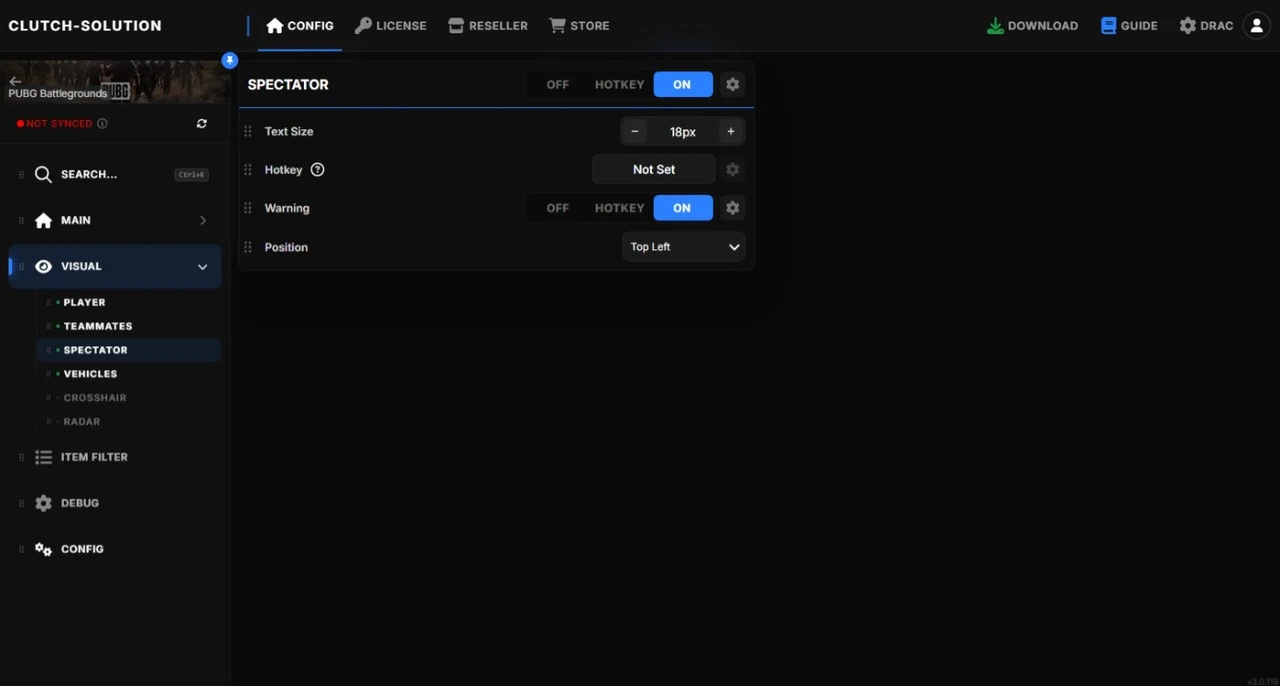Click the Debug gear icon in sidebar
The image size is (1280, 686).
tap(43, 503)
